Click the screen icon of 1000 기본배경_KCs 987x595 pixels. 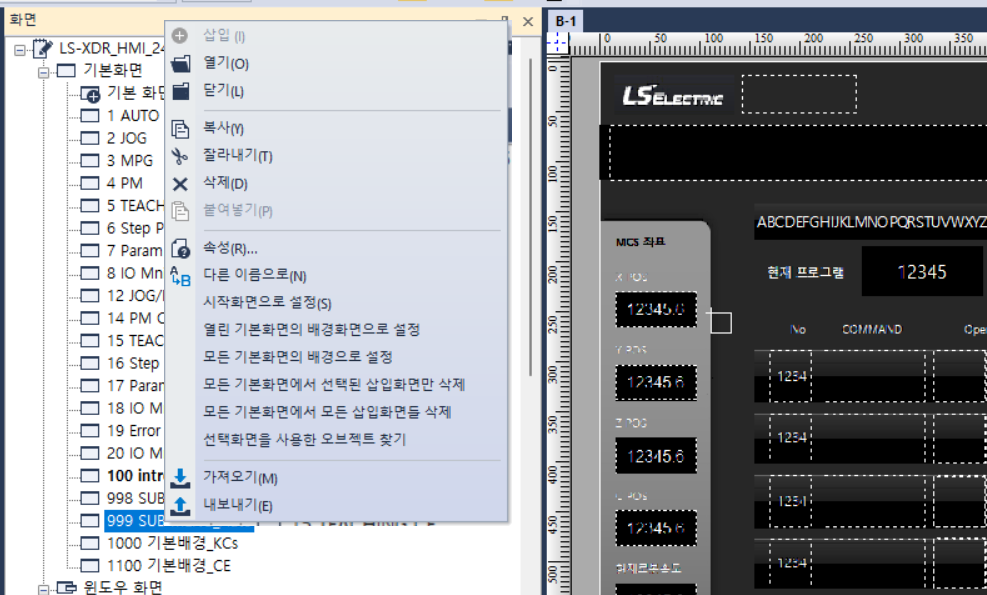coord(90,543)
